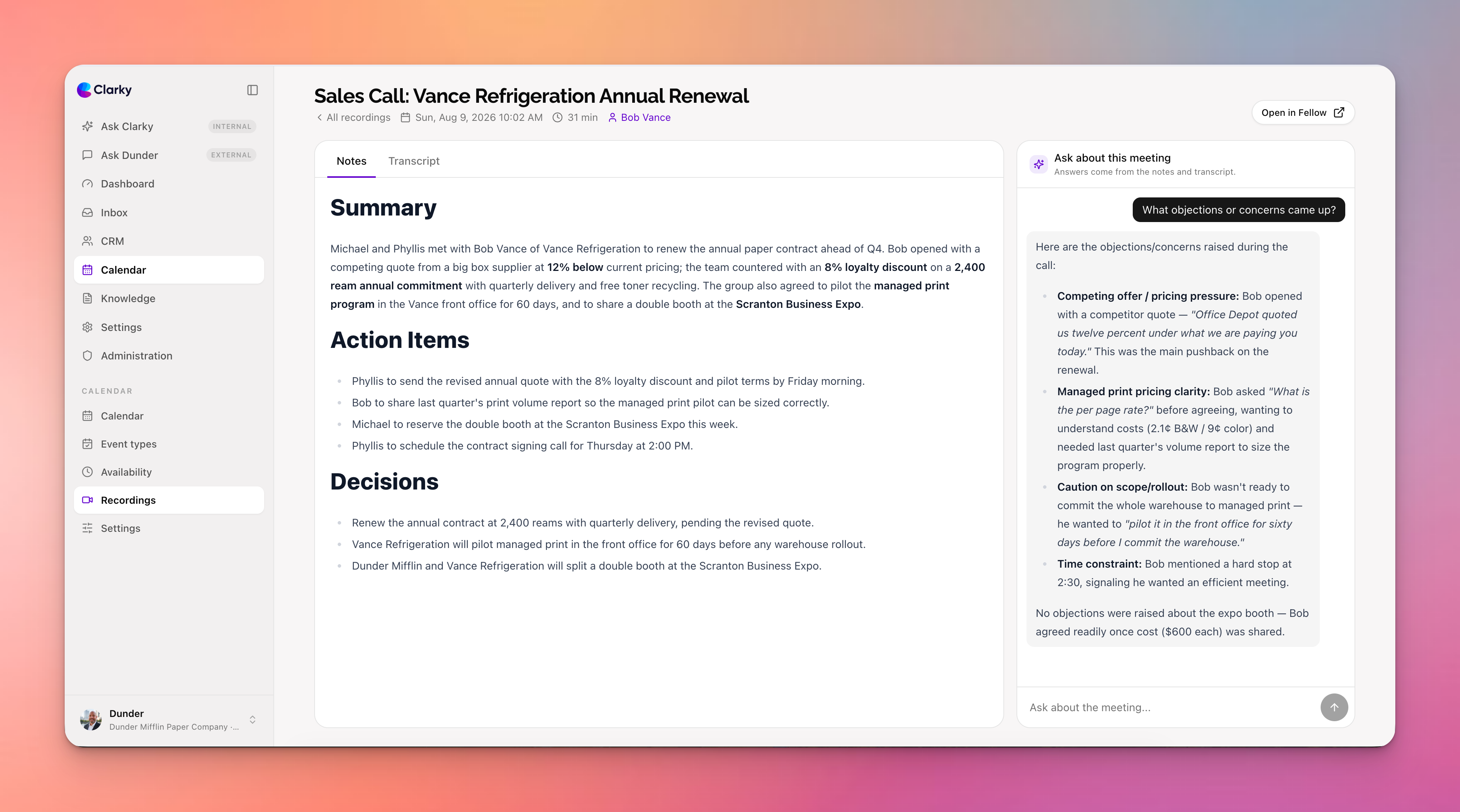This screenshot has width=1460, height=812.
Task: Click the Inbox tray icon
Action: pyautogui.click(x=87, y=212)
